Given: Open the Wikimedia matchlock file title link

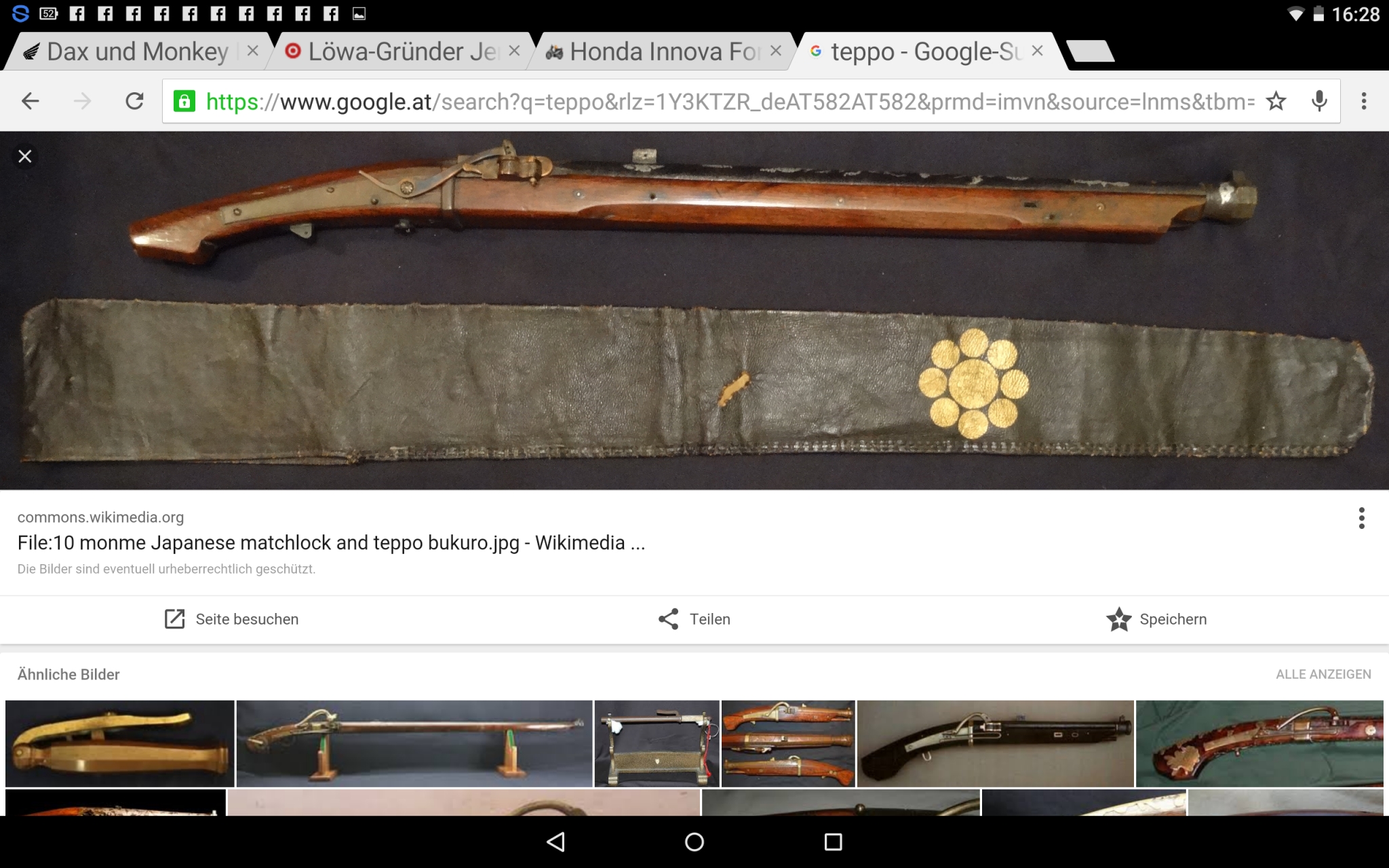Looking at the screenshot, I should point(331,543).
